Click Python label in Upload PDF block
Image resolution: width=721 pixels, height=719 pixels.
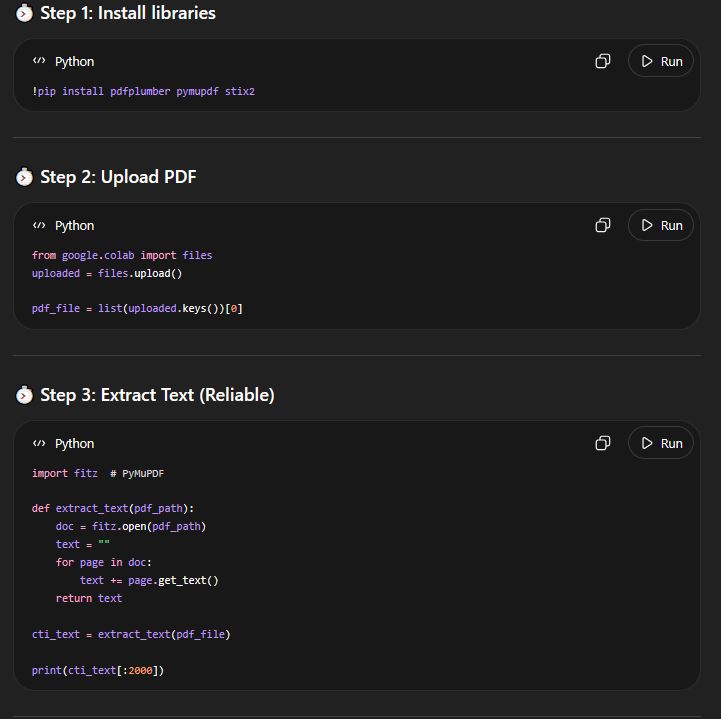pos(74,226)
